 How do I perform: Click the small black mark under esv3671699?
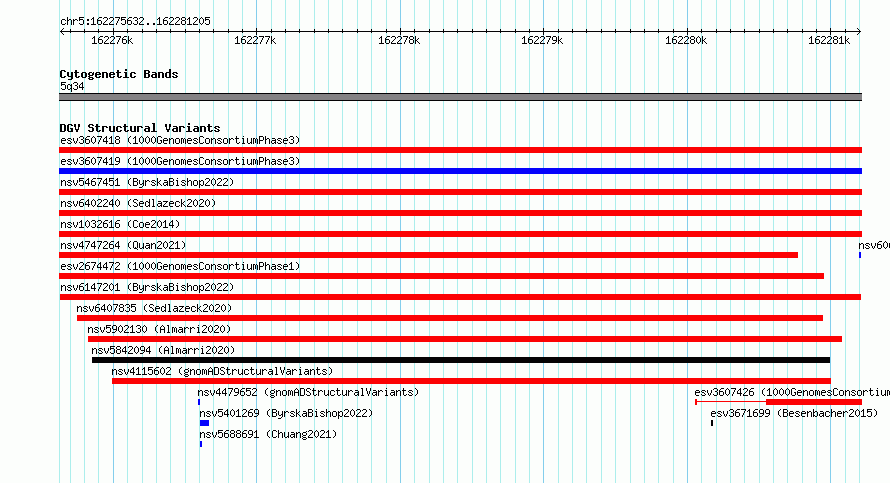[x=712, y=423]
